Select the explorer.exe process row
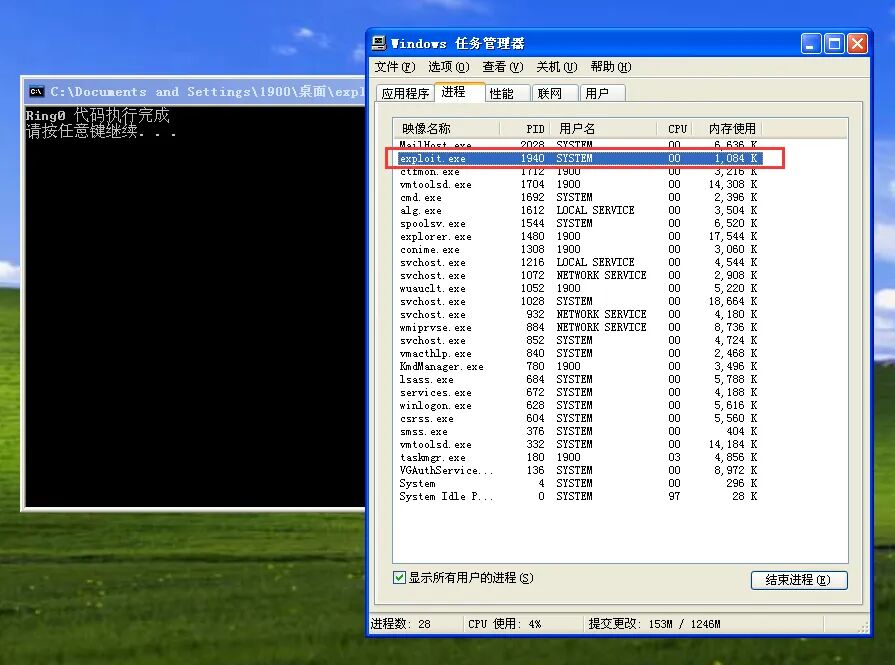This screenshot has width=895, height=665. coord(579,236)
